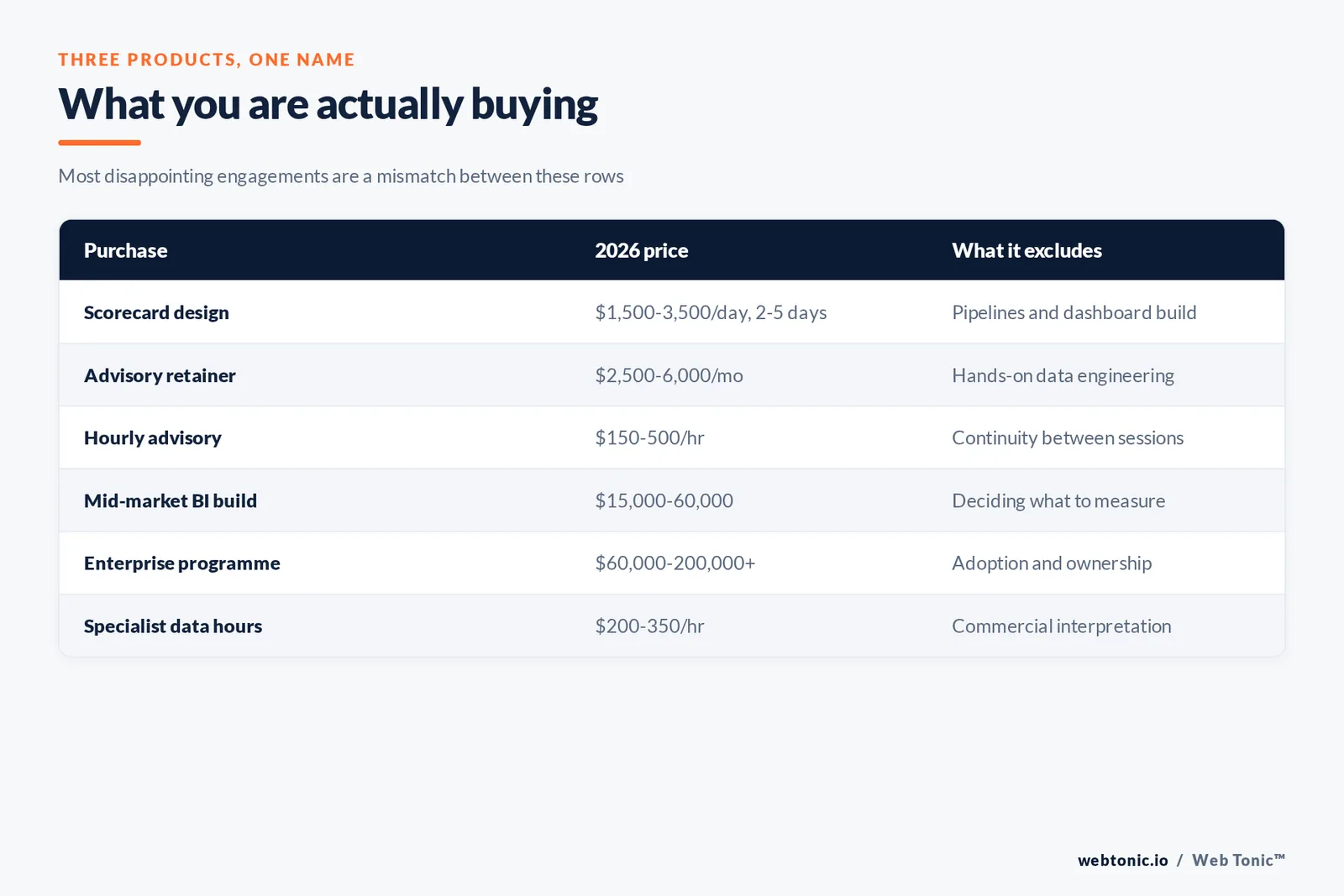
Task: Click the price '$150-500/hr'
Action: tap(649, 438)
